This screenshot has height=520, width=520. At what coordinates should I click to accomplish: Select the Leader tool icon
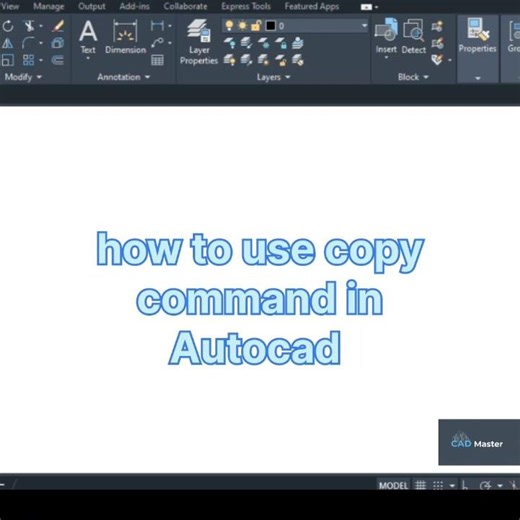(157, 43)
